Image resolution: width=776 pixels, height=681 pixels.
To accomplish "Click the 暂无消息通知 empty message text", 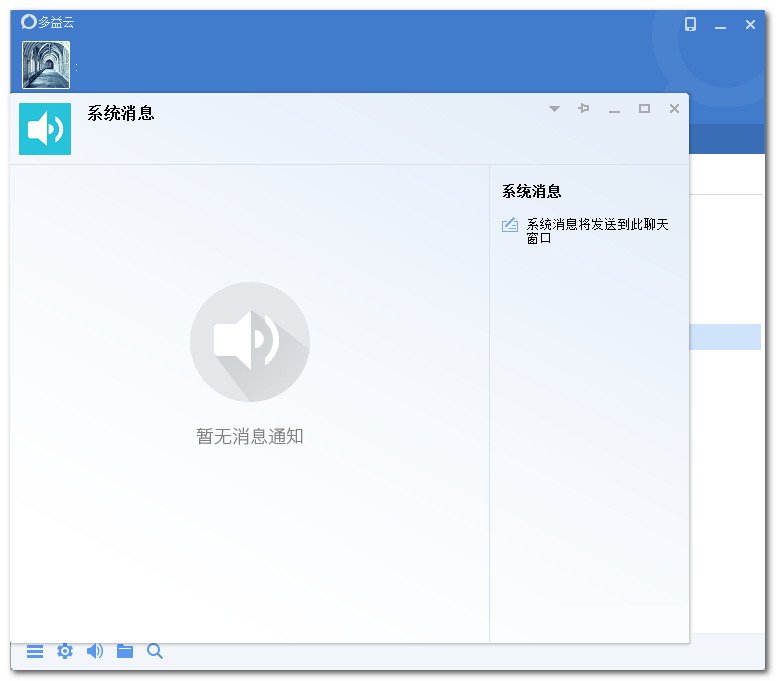I will [x=250, y=436].
